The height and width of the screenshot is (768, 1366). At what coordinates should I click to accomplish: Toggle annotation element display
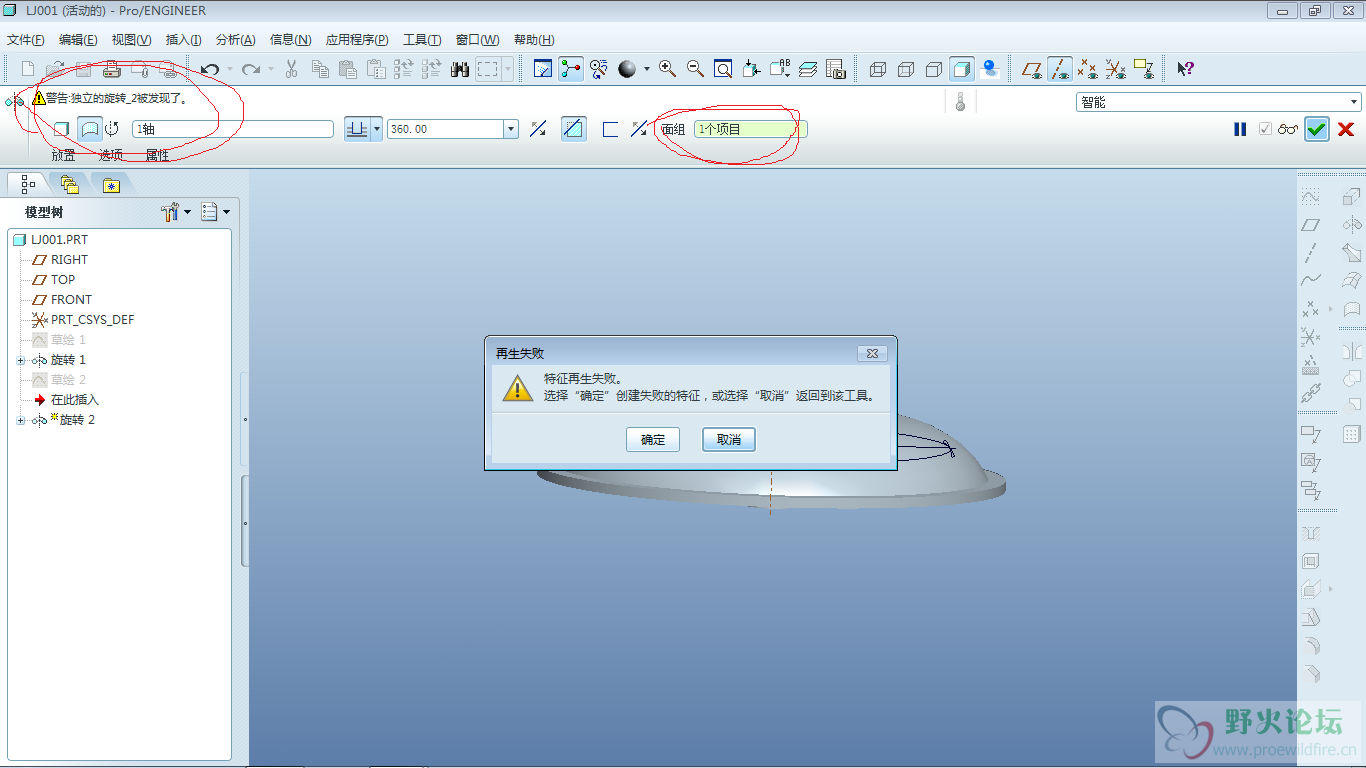coord(1144,69)
